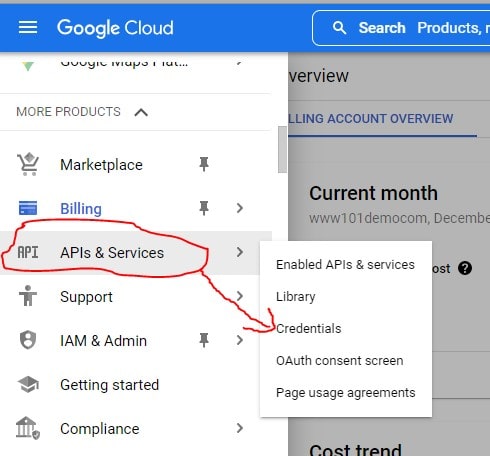Click the Current month heading
The image size is (490, 456).
pos(373,193)
